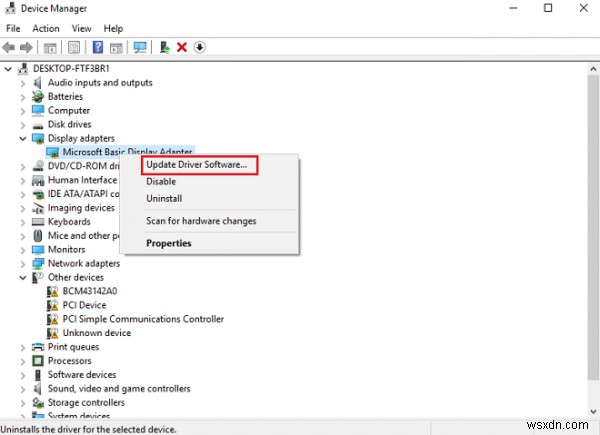The width and height of the screenshot is (600, 435).
Task: Choose Uninstall in the context menu
Action: pos(164,199)
